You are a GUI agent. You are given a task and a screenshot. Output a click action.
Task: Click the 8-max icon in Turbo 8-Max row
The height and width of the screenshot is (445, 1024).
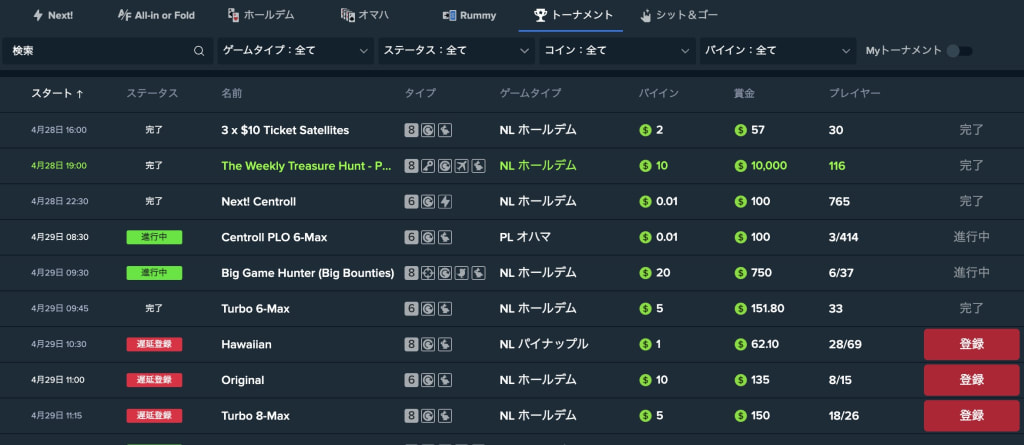411,416
